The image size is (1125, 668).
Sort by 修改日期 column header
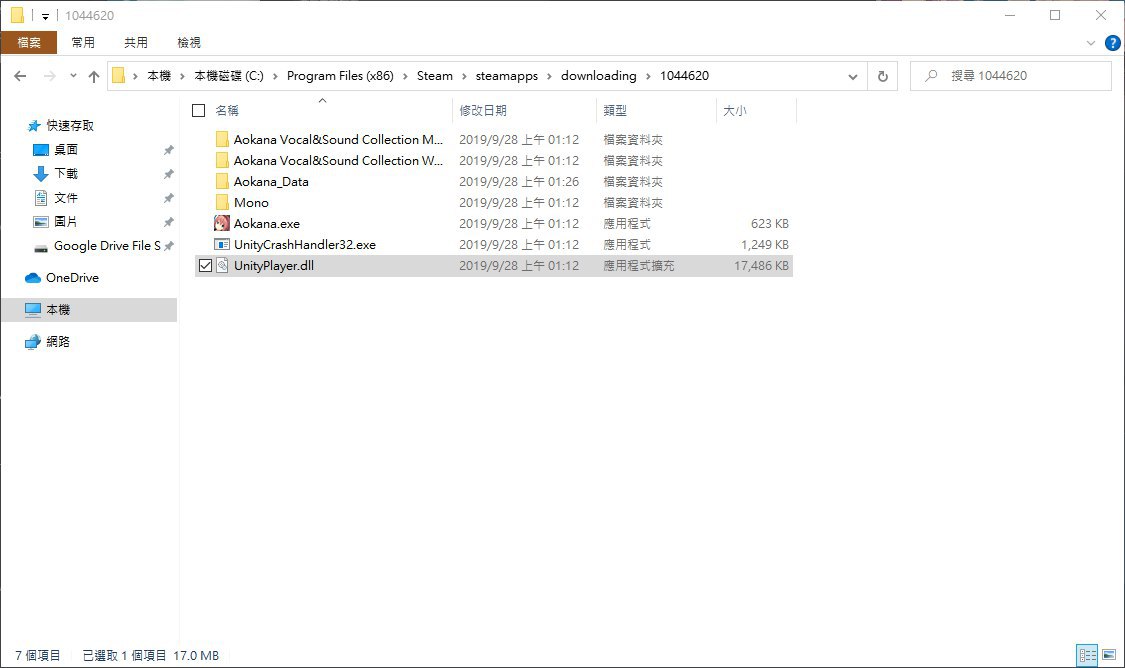coord(483,110)
